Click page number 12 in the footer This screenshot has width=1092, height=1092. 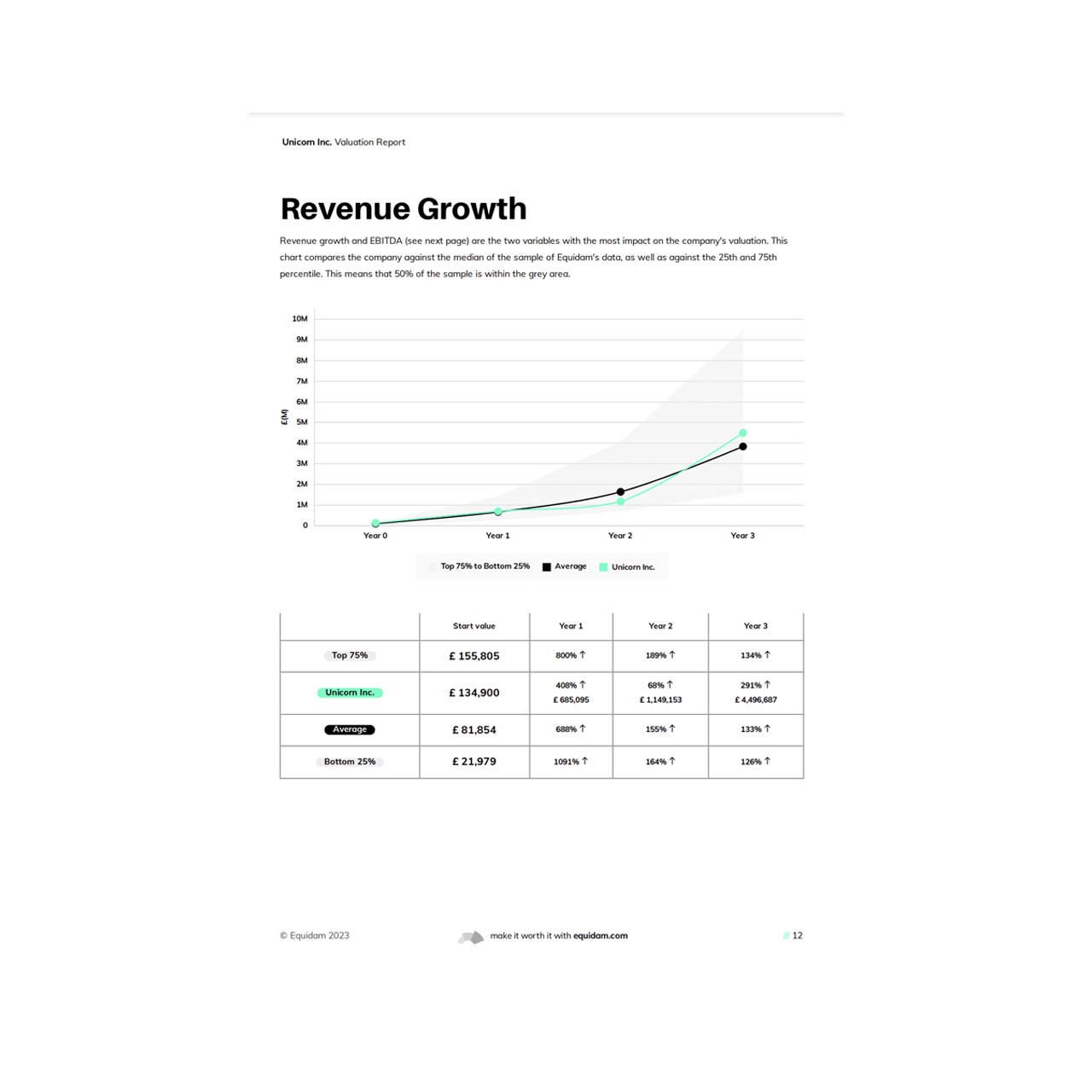(798, 936)
